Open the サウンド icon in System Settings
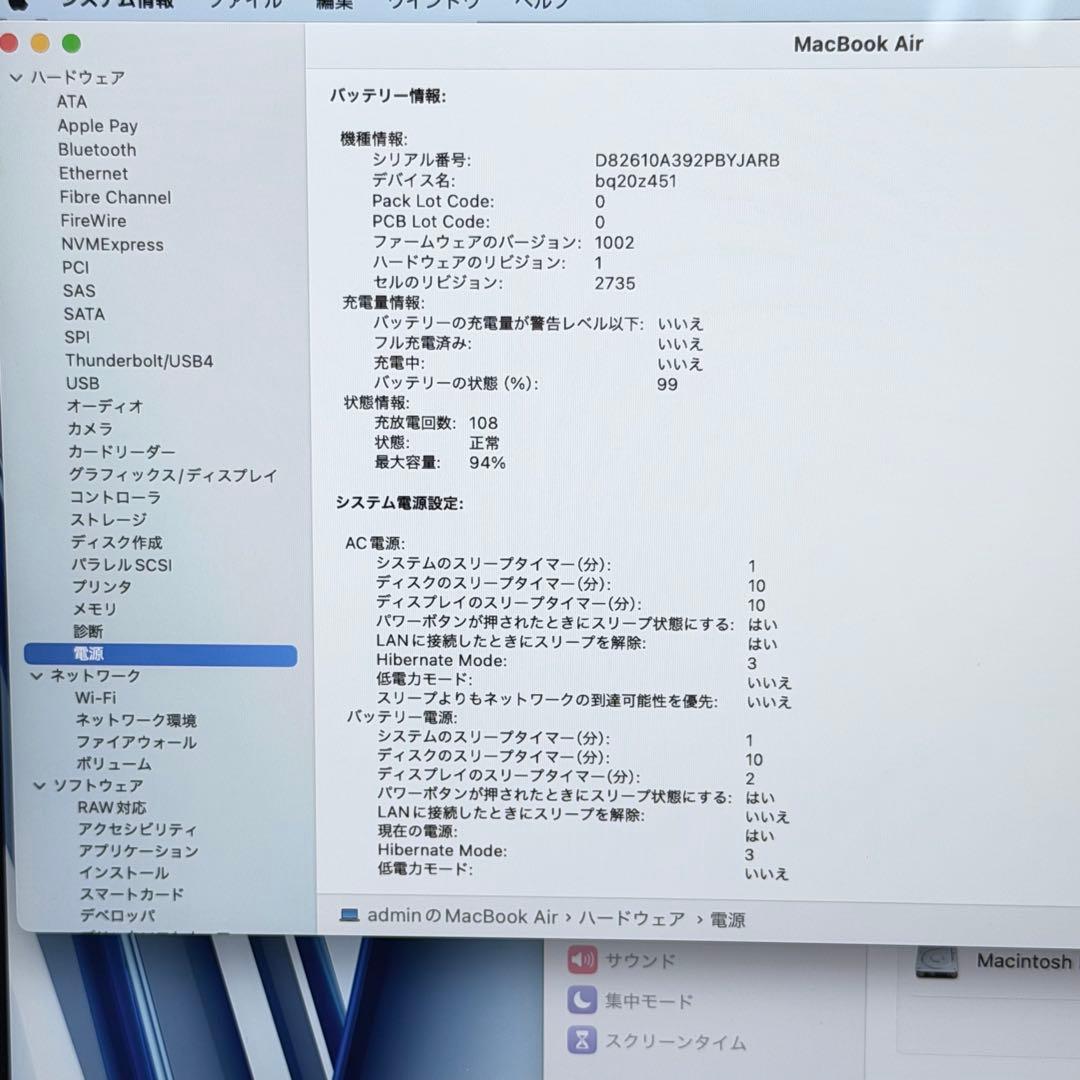The height and width of the screenshot is (1080, 1080). [x=582, y=959]
